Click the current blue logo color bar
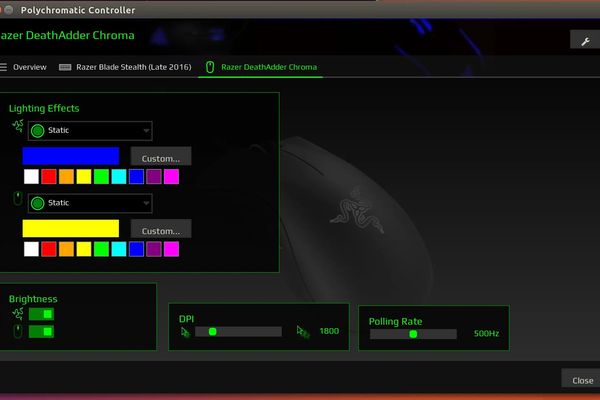The width and height of the screenshot is (600, 400). tap(71, 156)
